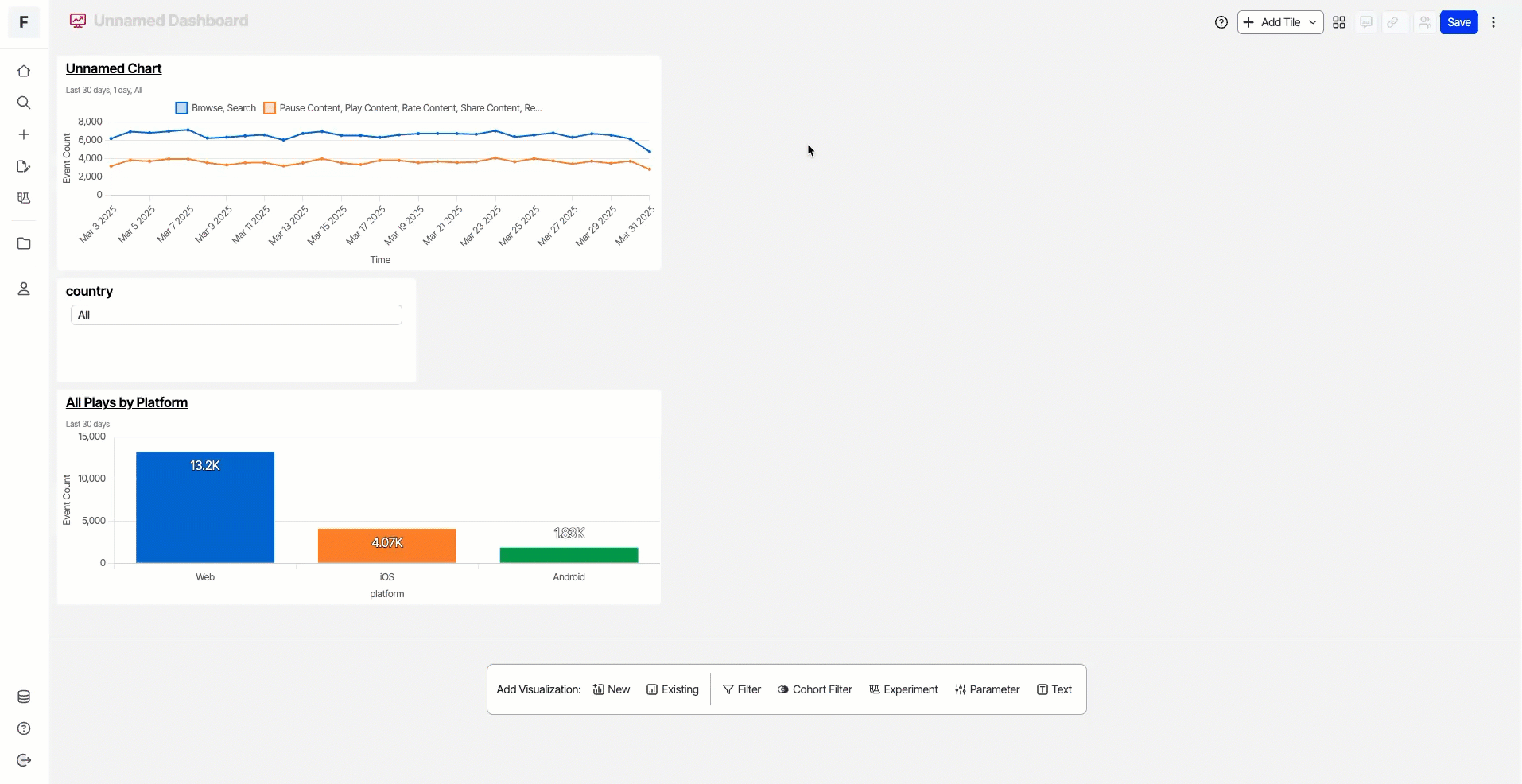This screenshot has height=784, width=1522.
Task: Click 'Last 30 days, 1 day, All' subtitle
Action: pyautogui.click(x=104, y=91)
